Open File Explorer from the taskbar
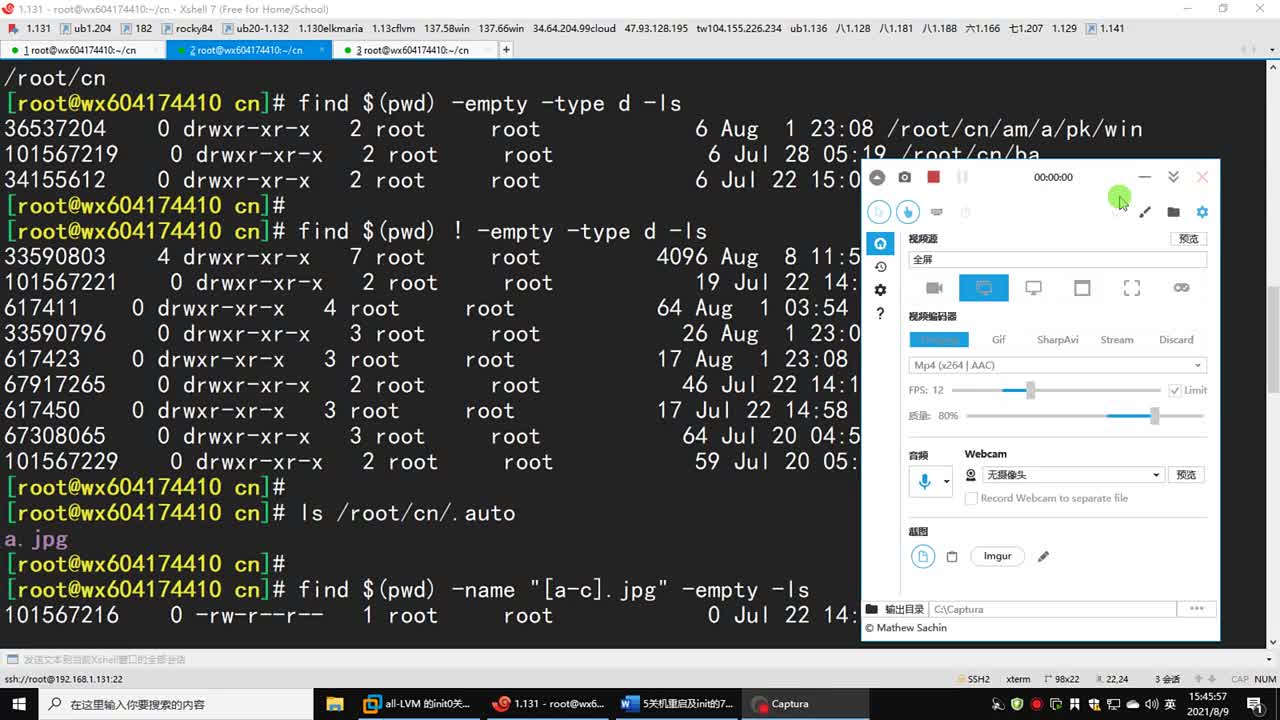Image resolution: width=1280 pixels, height=720 pixels. click(336, 704)
